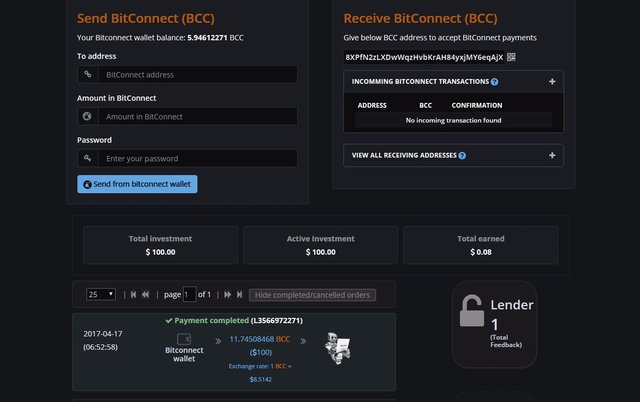Go to first page of orders
Screen dimensions: 640x402
133,294
